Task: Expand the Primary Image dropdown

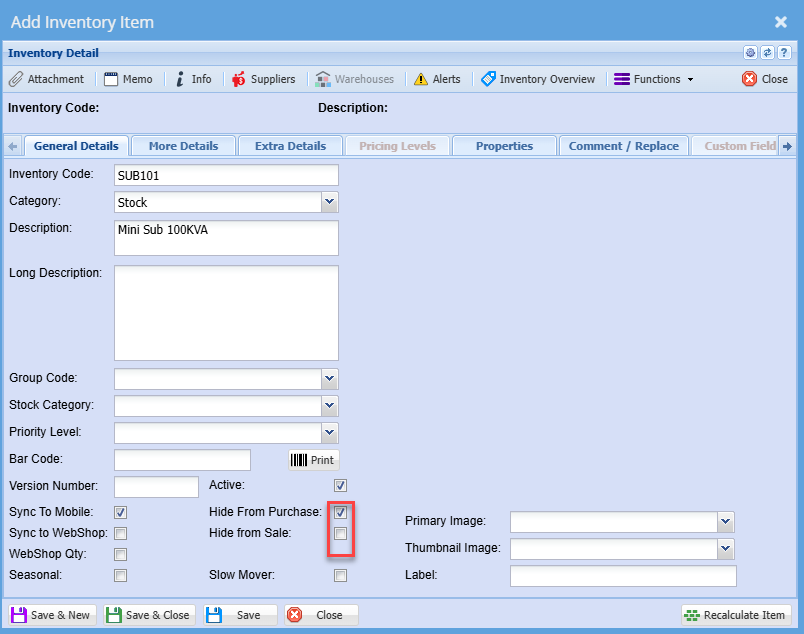Action: click(x=726, y=522)
